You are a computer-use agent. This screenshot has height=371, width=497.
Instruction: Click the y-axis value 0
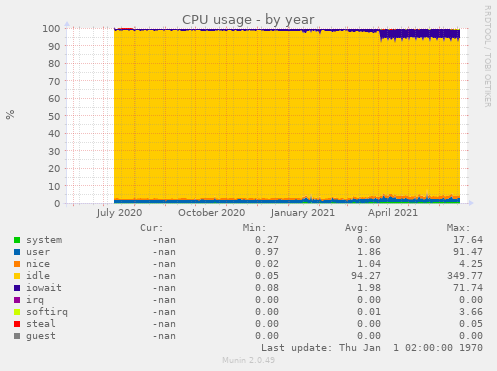[x=57, y=203]
